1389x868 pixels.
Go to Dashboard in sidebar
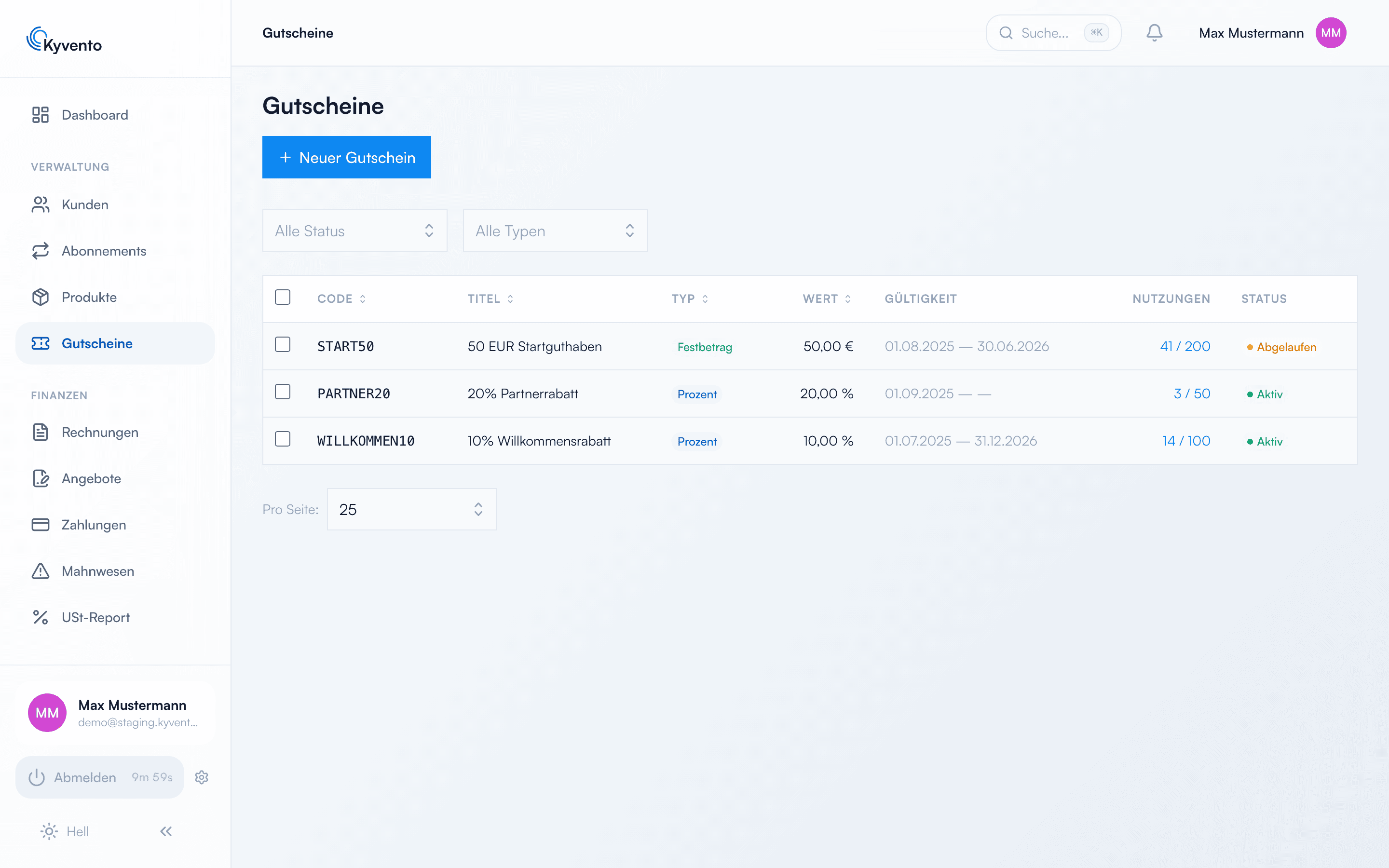click(115, 115)
